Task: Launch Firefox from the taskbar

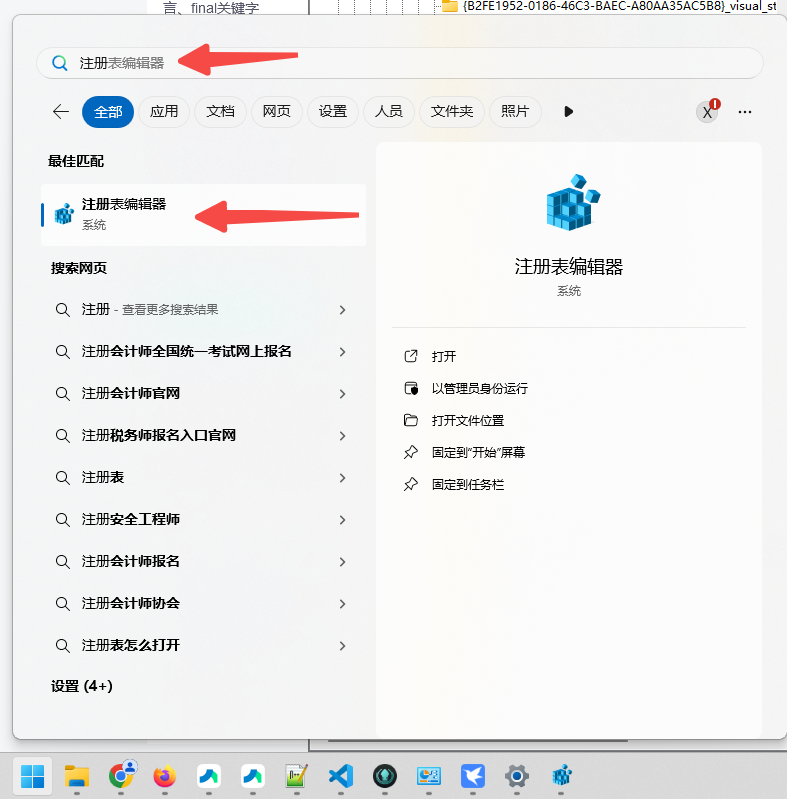Action: click(165, 777)
